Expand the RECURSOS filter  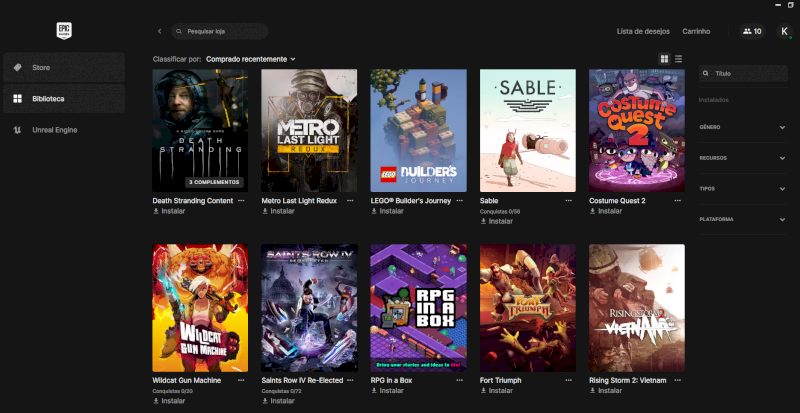(743, 158)
